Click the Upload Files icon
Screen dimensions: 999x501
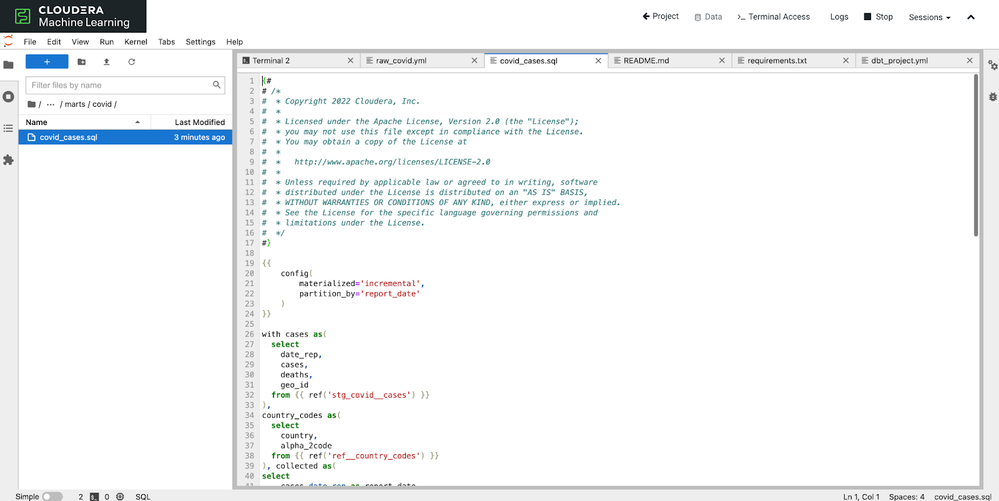click(107, 62)
